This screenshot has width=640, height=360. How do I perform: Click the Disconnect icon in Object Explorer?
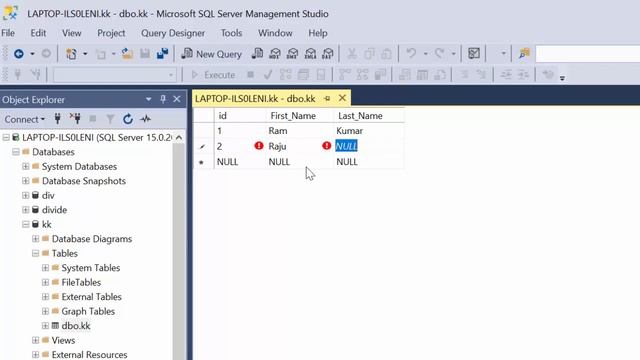click(75, 119)
